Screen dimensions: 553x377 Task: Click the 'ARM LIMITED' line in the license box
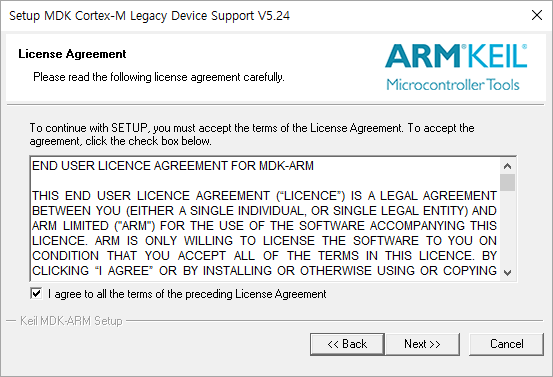(265, 226)
